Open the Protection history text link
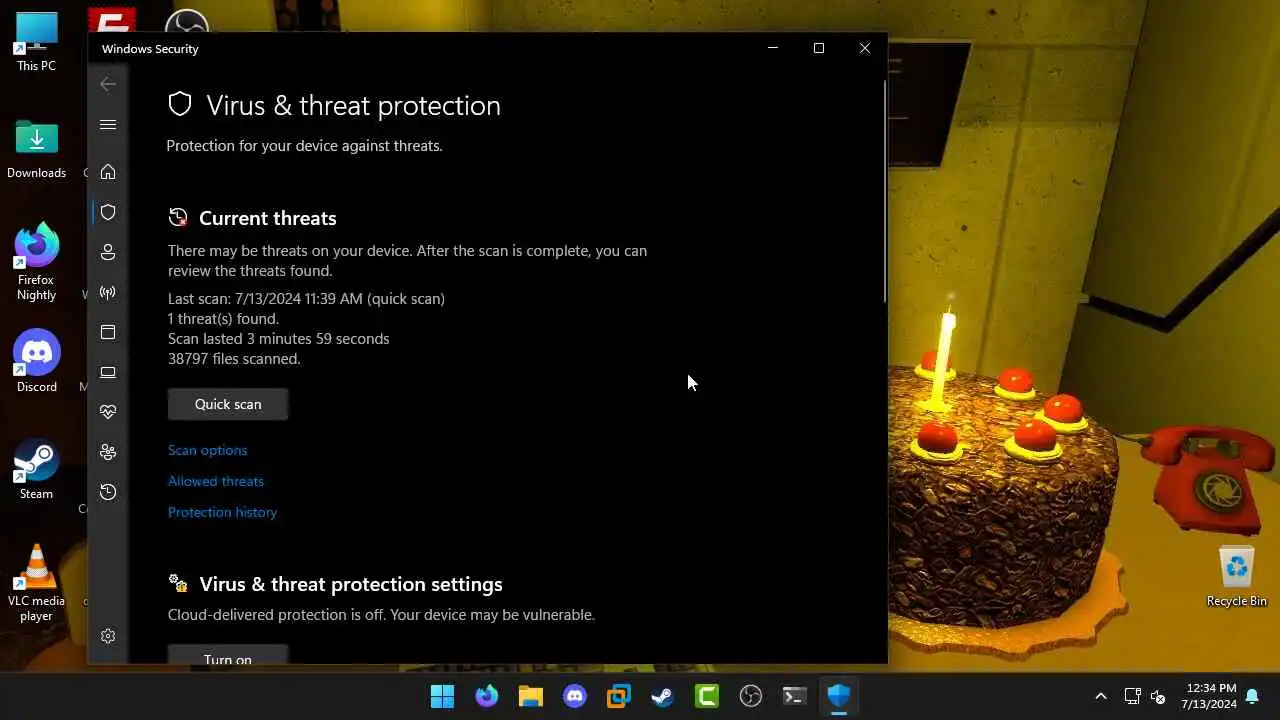The width and height of the screenshot is (1280, 720). point(222,512)
